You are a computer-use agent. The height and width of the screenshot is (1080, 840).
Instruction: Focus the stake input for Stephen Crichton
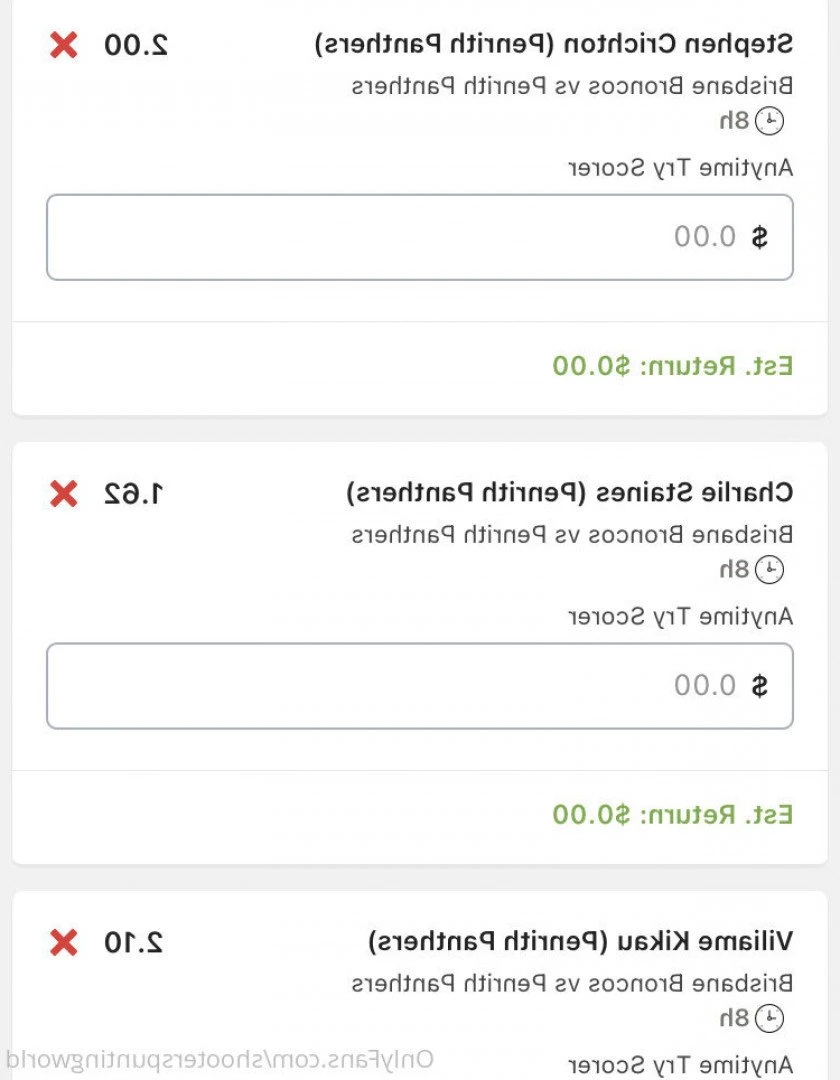(420, 237)
